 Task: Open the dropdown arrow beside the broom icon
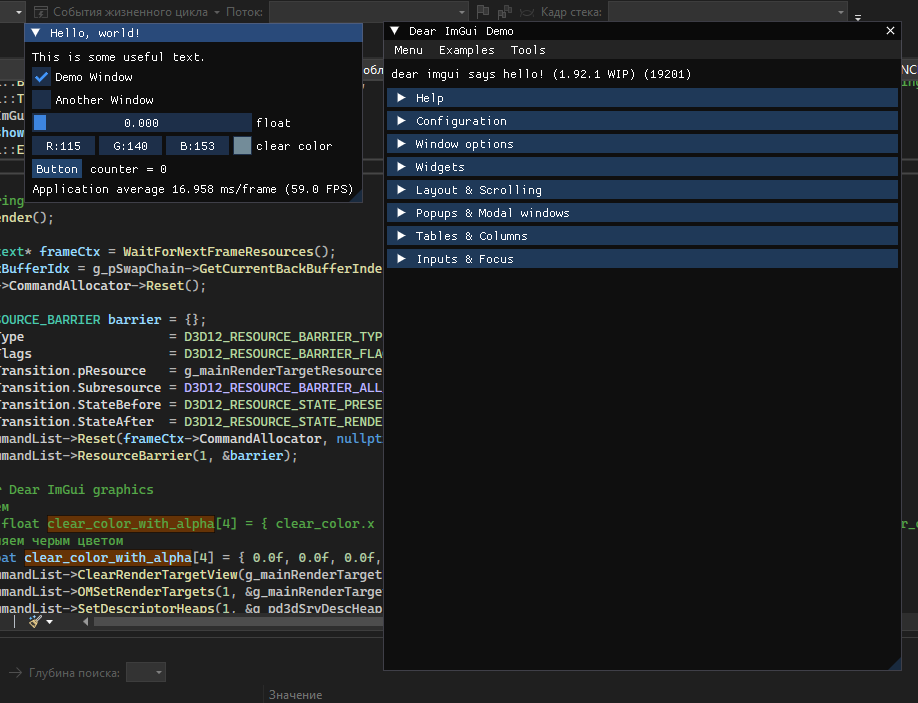50,622
